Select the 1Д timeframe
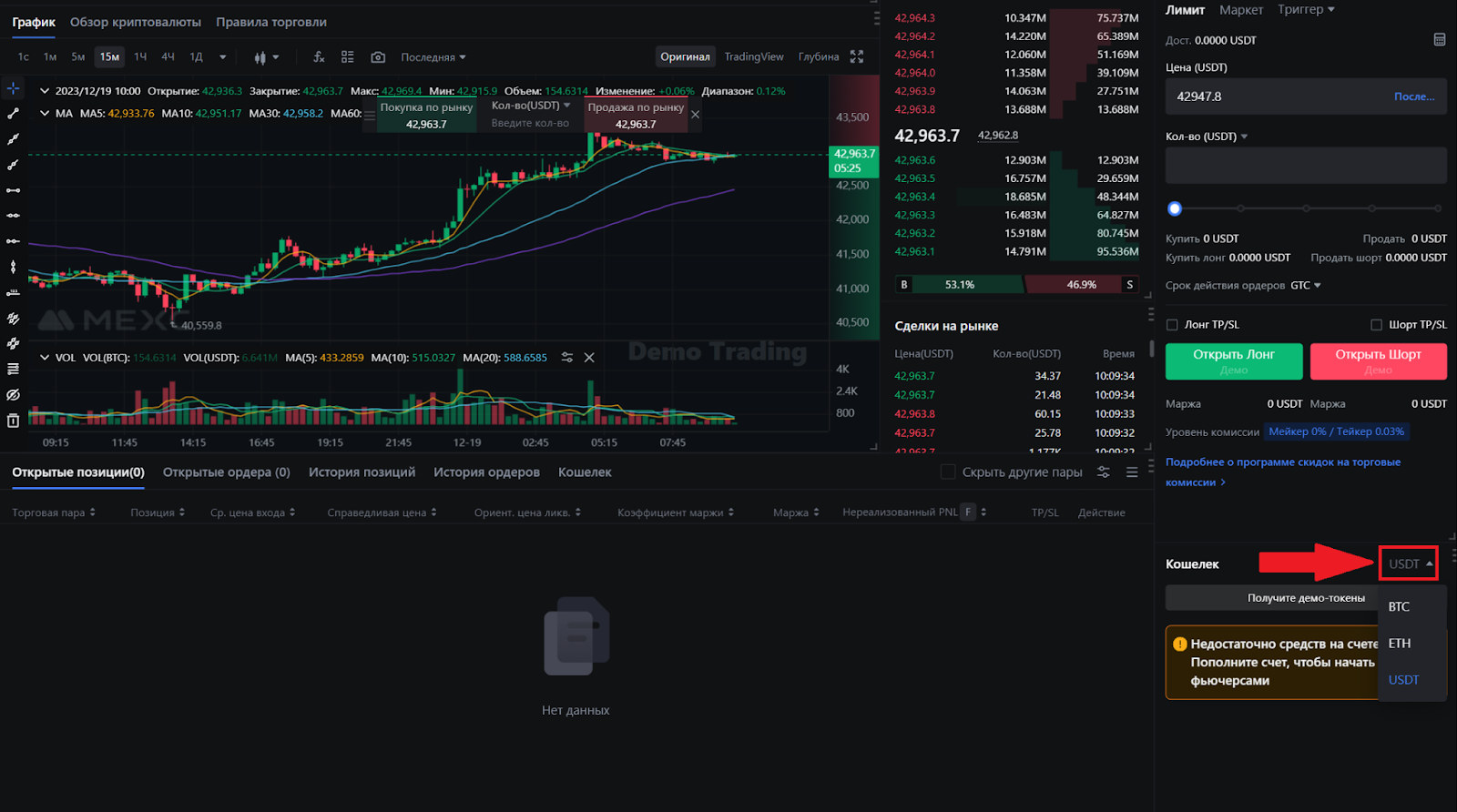 [196, 56]
